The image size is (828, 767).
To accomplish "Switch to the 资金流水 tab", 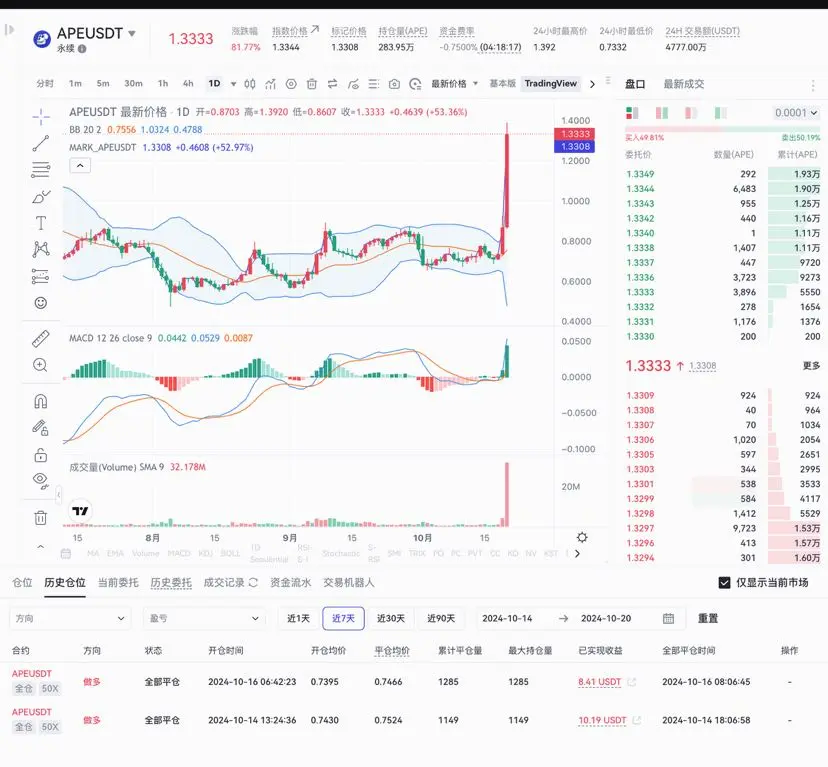I will [x=290, y=583].
